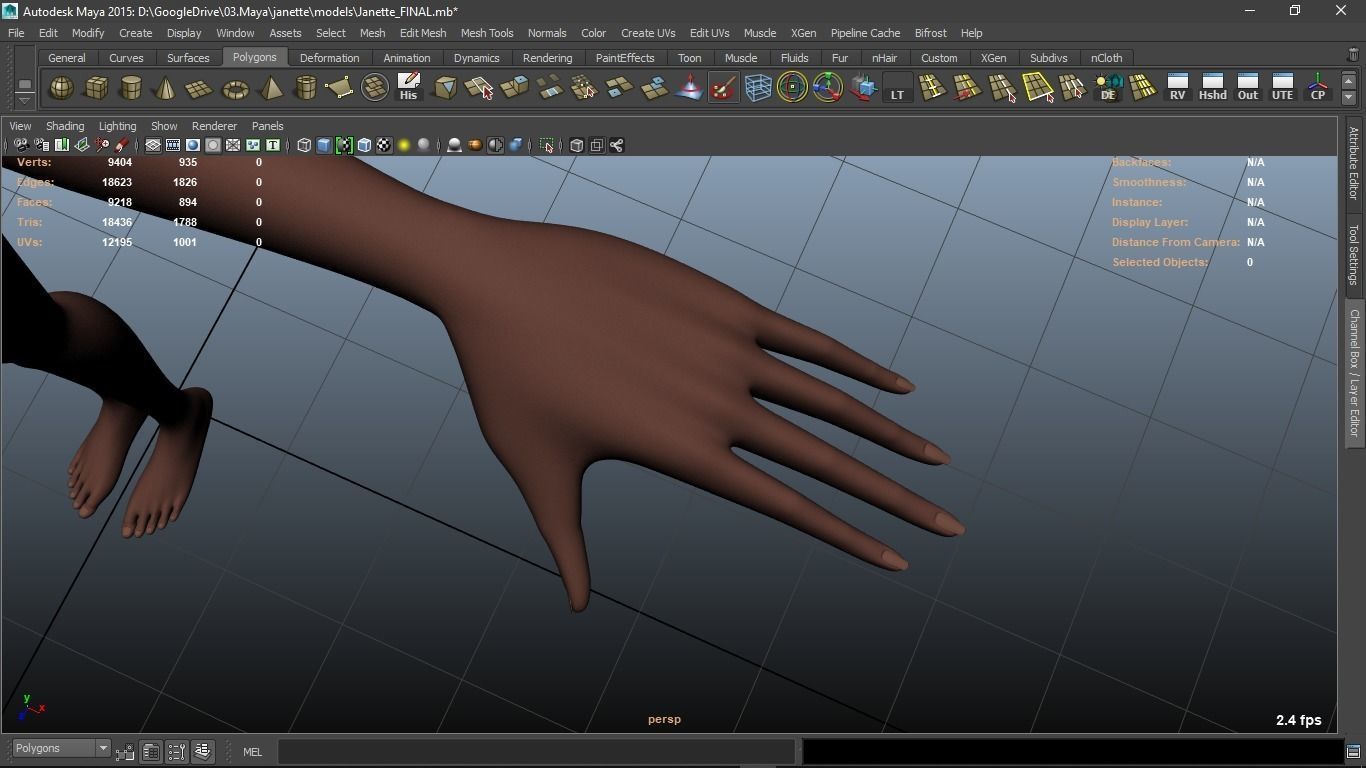Open the shelf tab selector above the shelf menu arrow
1366x768 pixels.
25,84
